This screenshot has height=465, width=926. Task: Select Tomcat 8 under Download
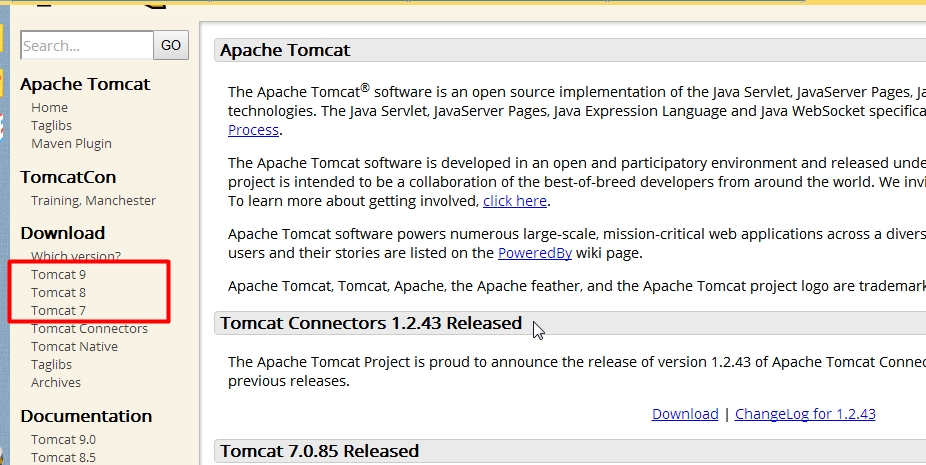[58, 293]
